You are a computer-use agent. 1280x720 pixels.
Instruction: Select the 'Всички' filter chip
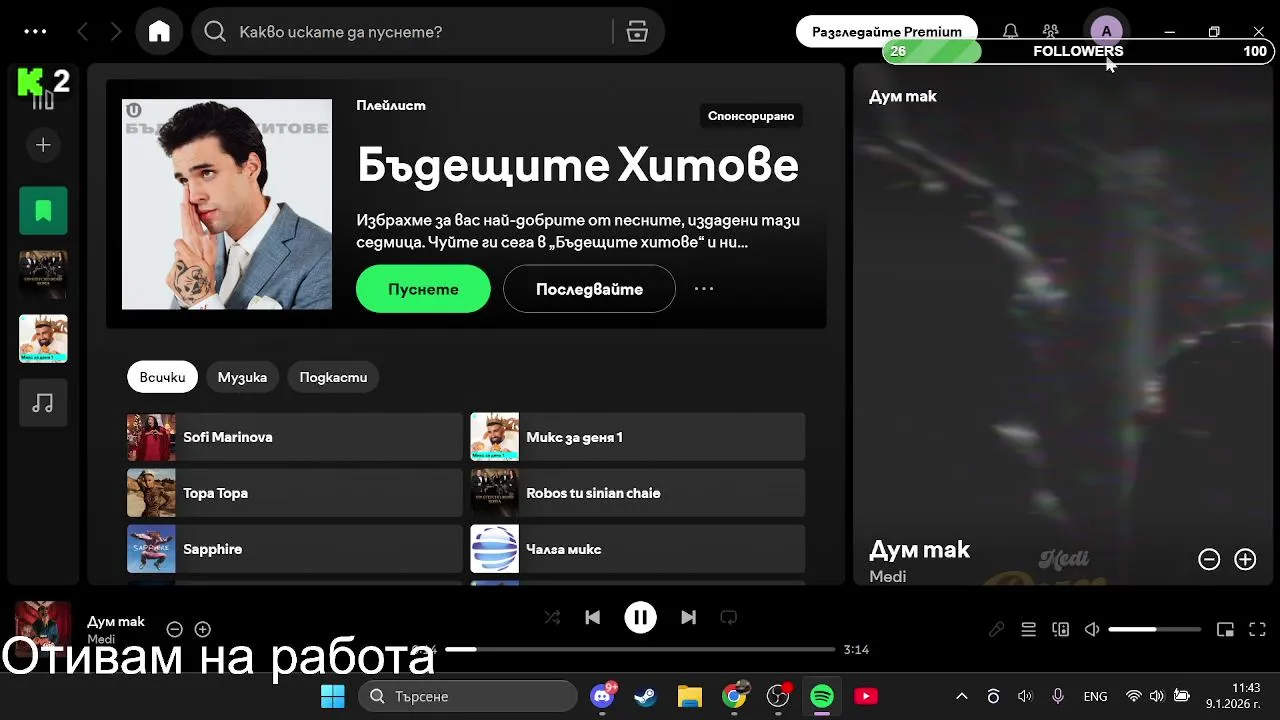point(162,377)
